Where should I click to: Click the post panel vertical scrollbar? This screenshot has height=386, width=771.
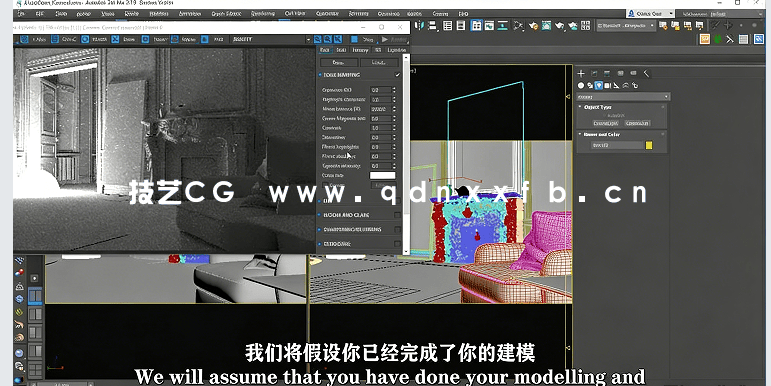(x=406, y=153)
